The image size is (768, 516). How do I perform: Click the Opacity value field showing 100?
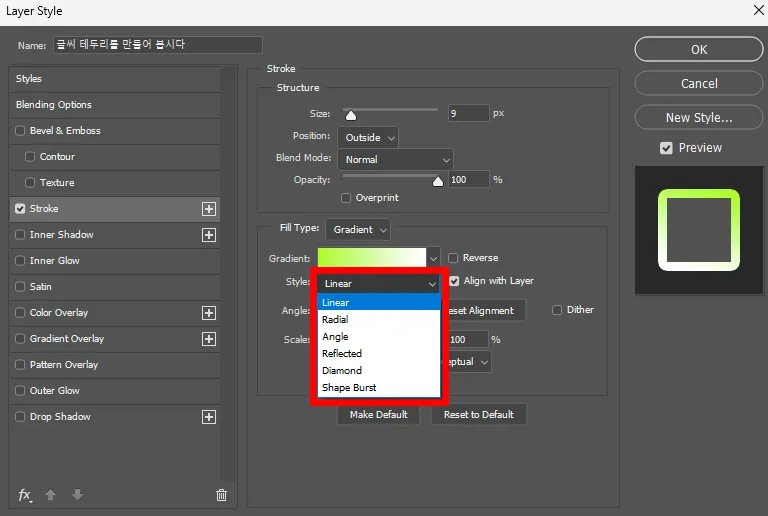[x=468, y=180]
